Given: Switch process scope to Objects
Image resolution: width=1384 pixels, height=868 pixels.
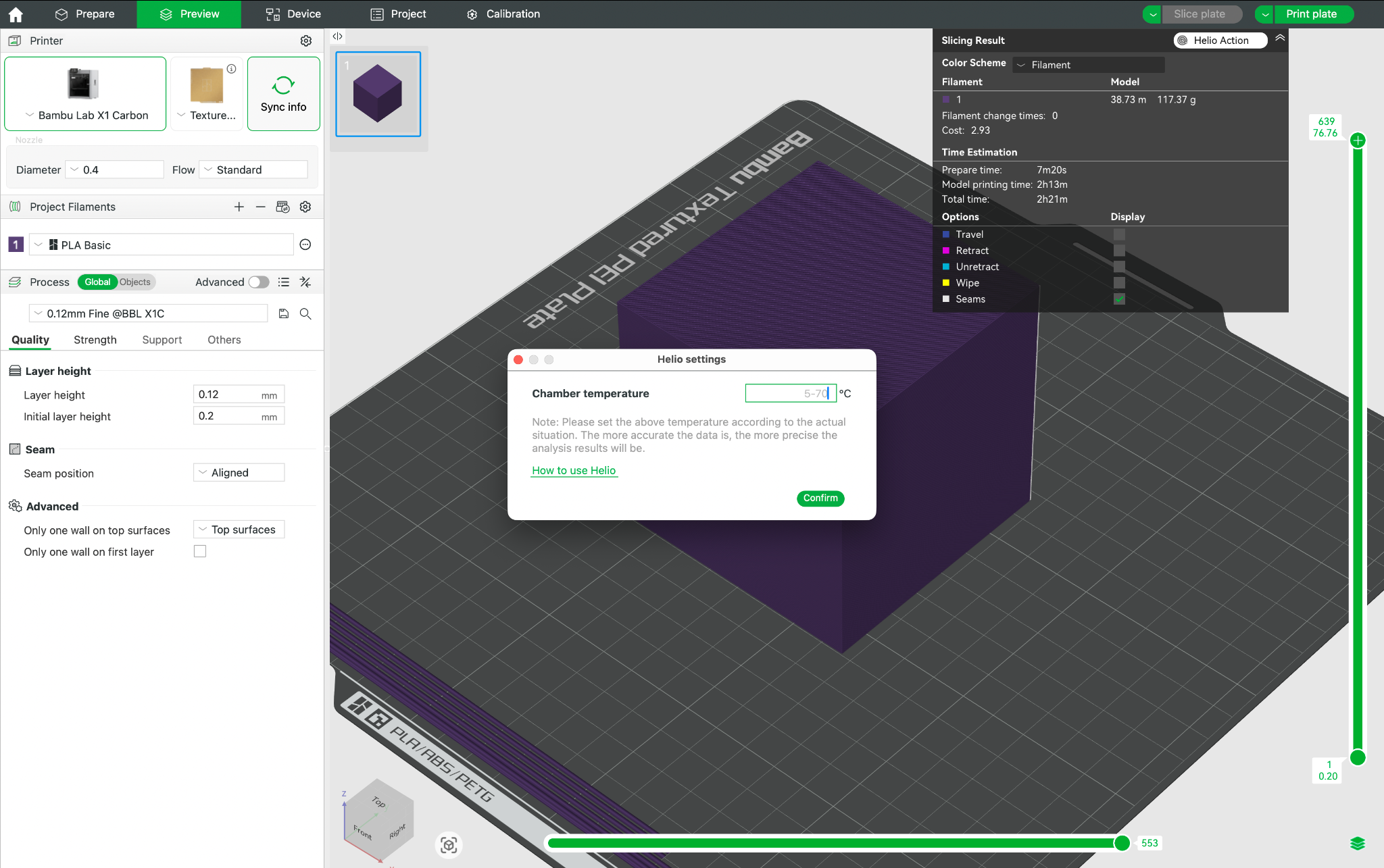Looking at the screenshot, I should click(x=135, y=282).
